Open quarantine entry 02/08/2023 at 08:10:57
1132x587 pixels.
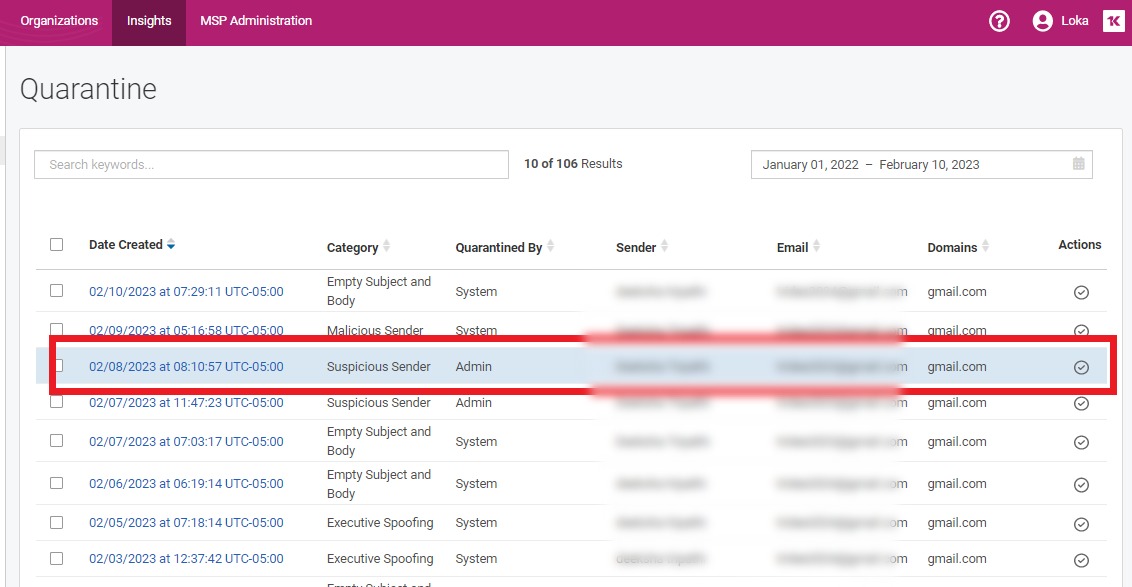click(186, 367)
